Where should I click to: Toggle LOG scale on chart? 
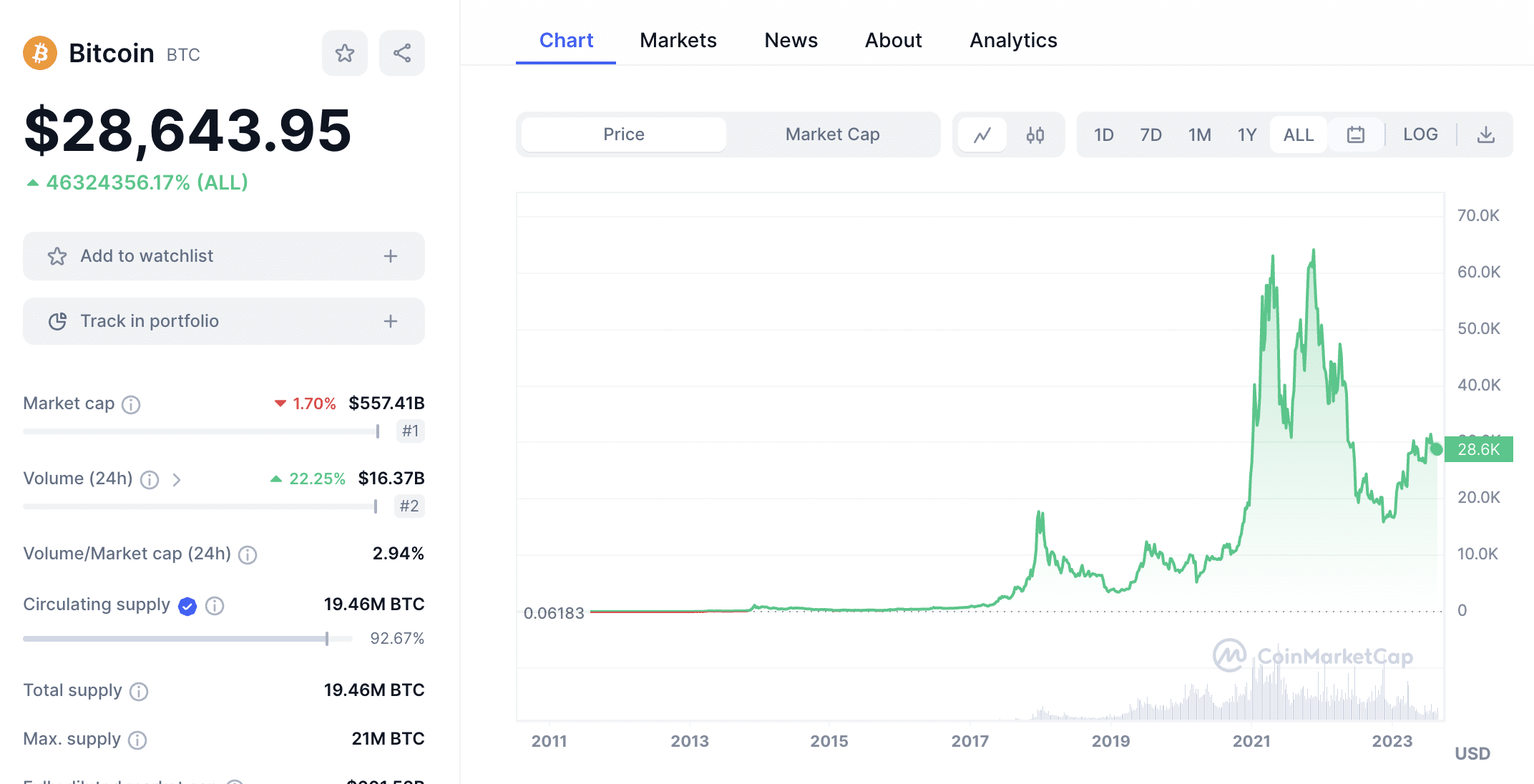pos(1420,134)
